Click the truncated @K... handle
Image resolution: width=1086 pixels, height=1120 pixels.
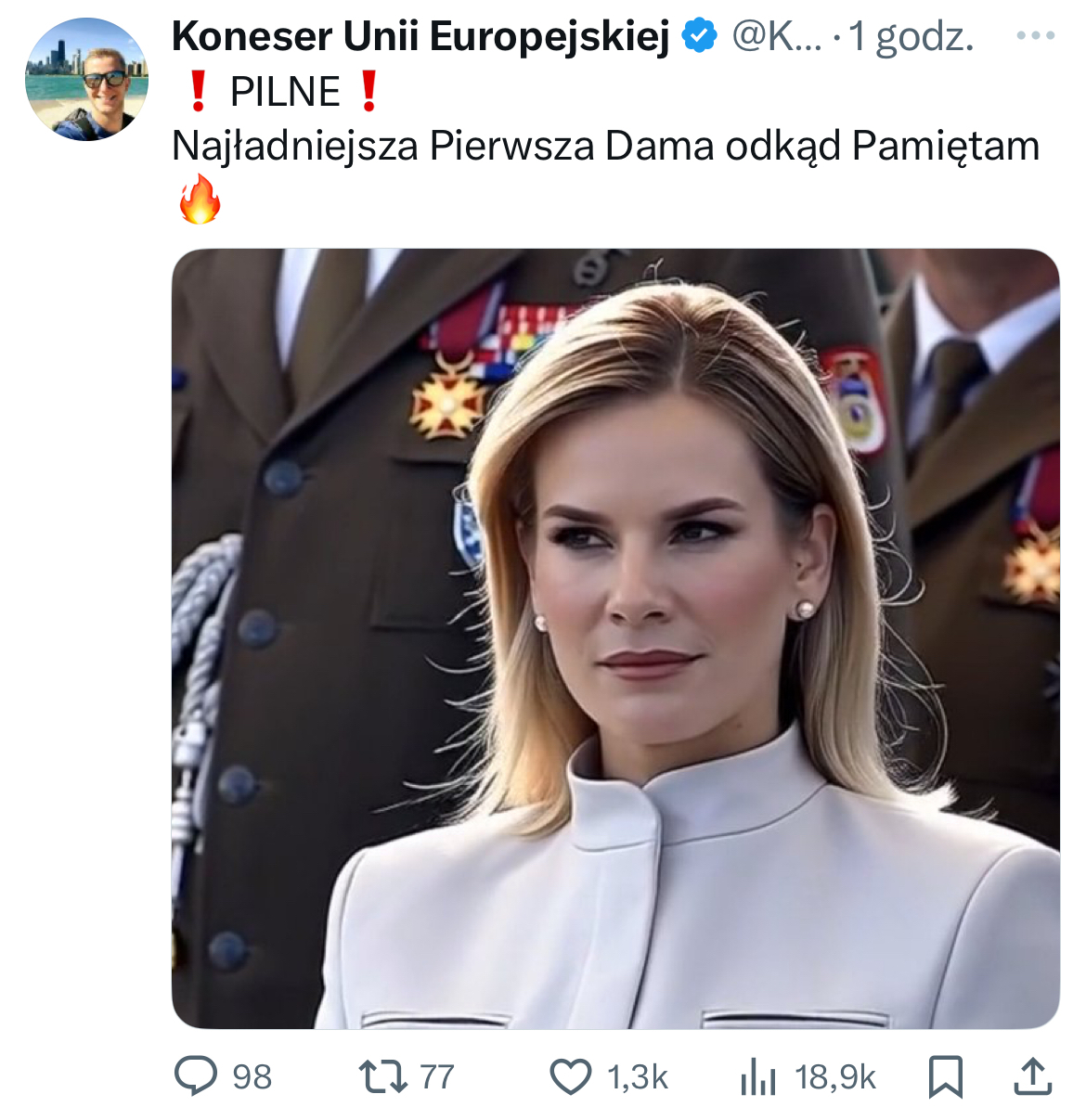[x=776, y=36]
